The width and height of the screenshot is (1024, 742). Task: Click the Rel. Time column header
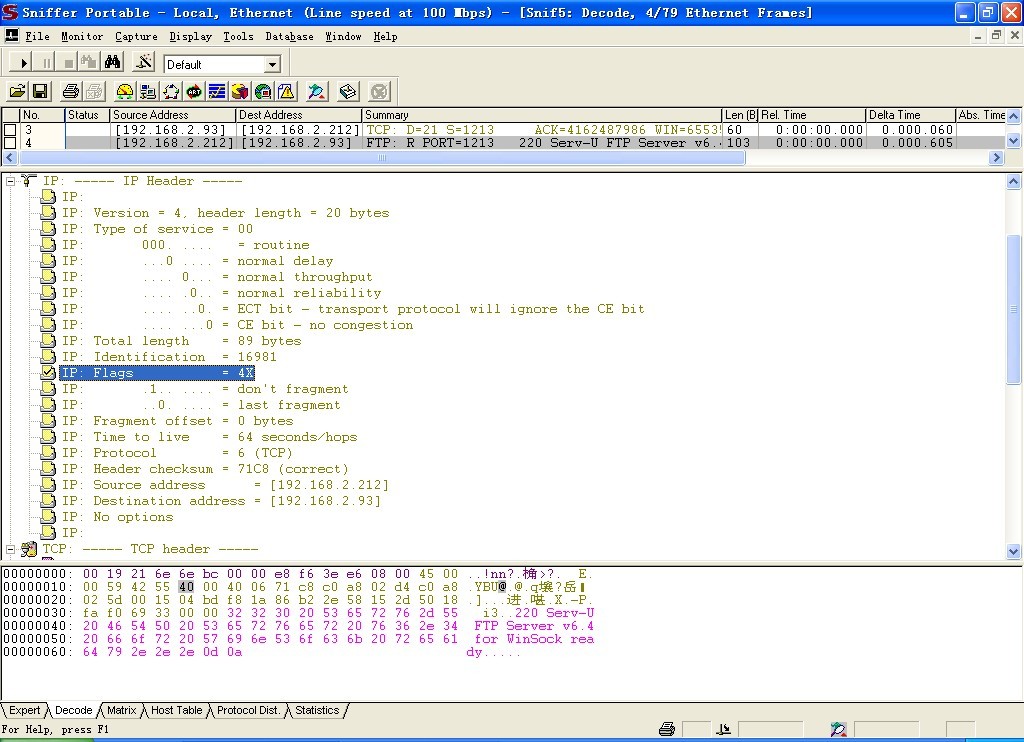click(x=812, y=115)
